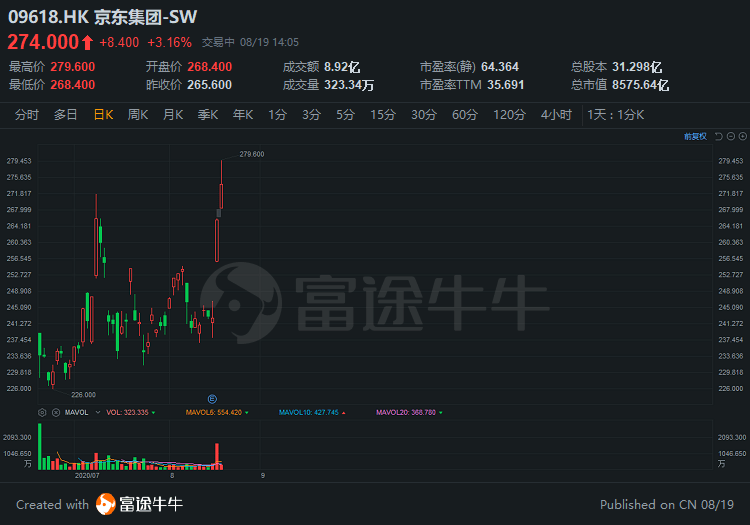Reset the chart view with undo arrow
The image size is (750, 525).
tap(718, 136)
